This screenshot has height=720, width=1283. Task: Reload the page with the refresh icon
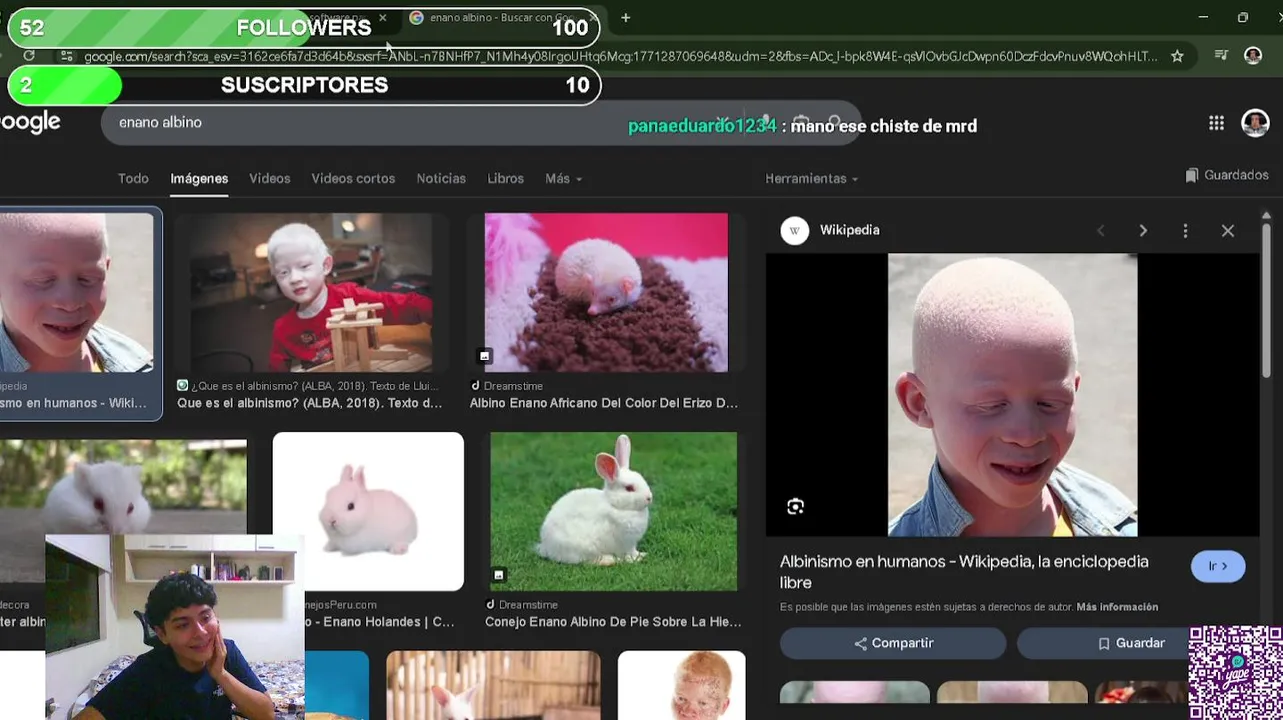tap(29, 56)
